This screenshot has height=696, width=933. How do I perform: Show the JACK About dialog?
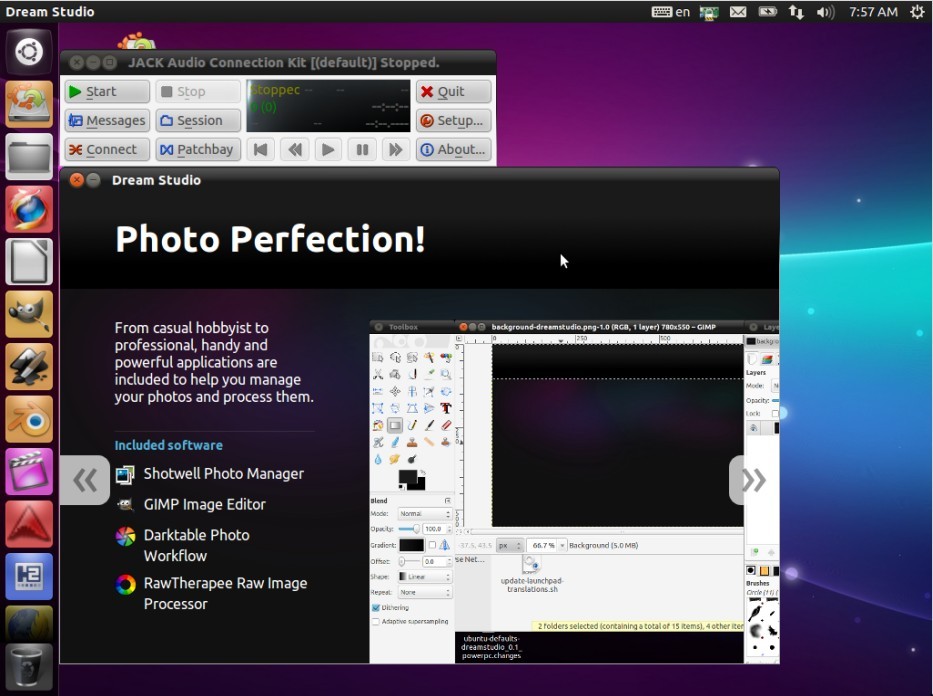[x=453, y=149]
